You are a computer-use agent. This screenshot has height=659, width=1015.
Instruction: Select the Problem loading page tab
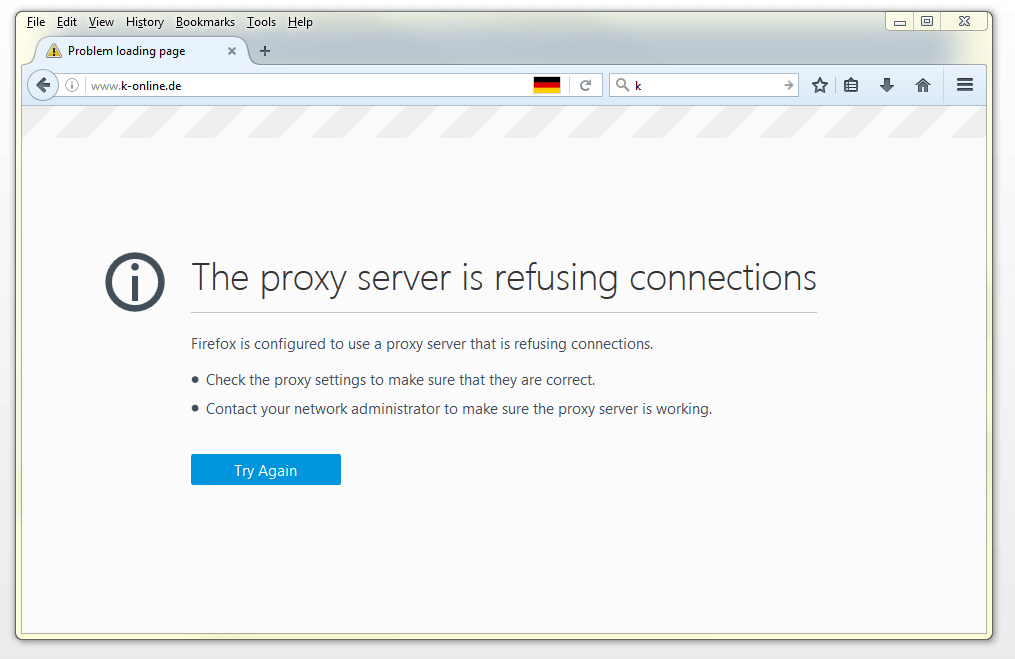141,50
